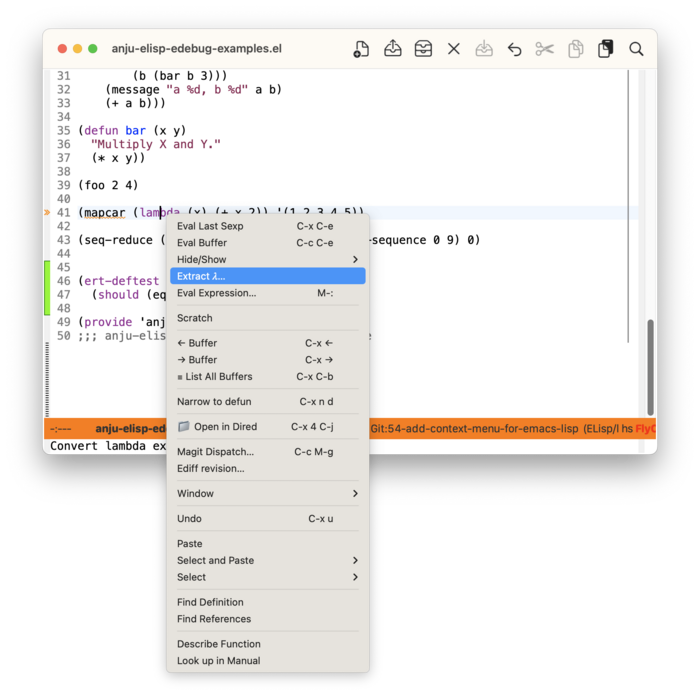
Task: Choose List All Buffers
Action: pos(268,376)
